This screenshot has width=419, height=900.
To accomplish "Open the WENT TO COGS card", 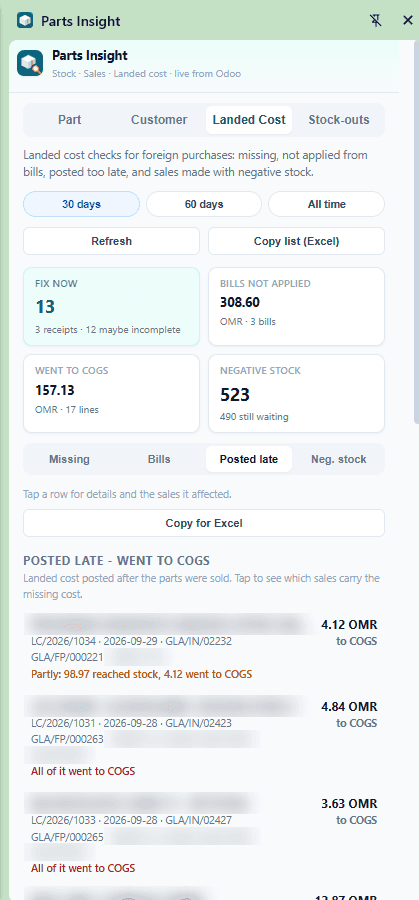I will pos(111,393).
